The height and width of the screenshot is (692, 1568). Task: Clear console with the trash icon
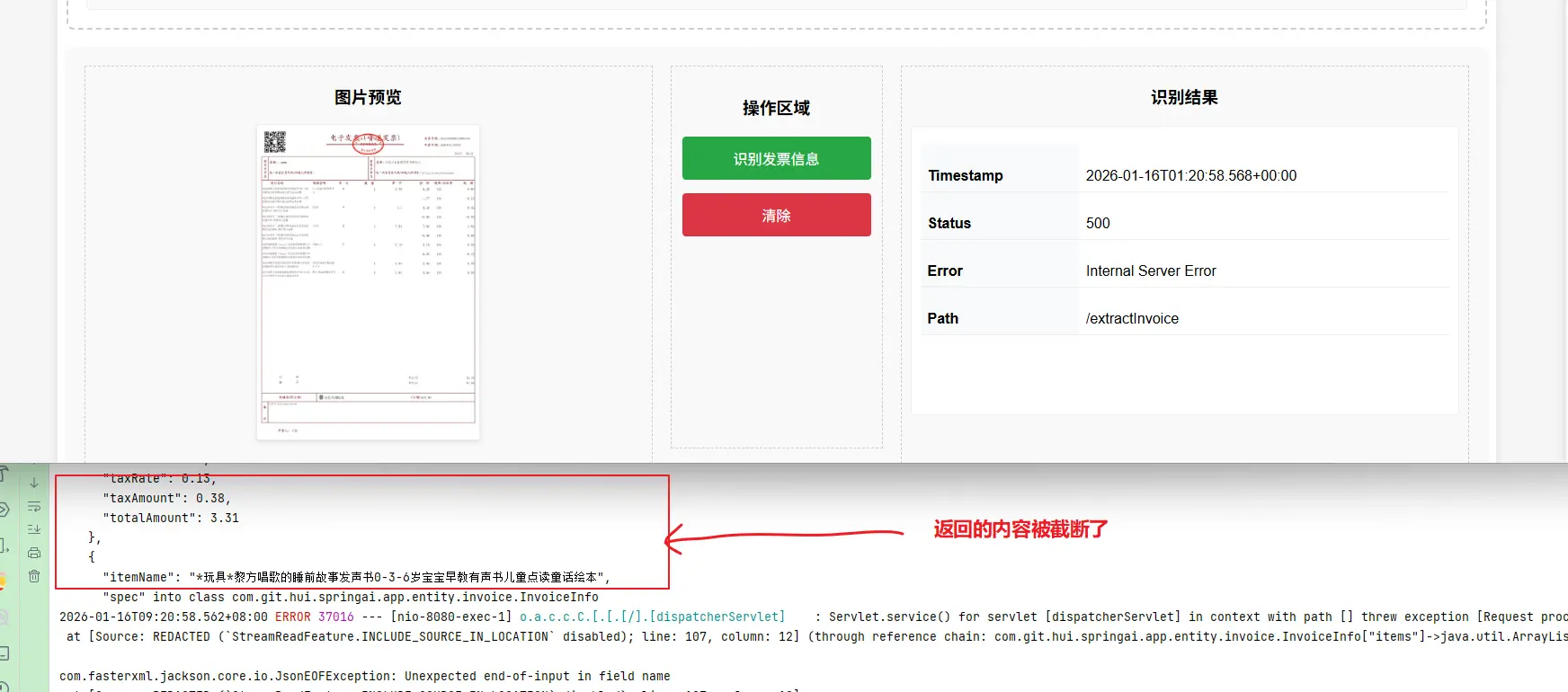pos(34,576)
